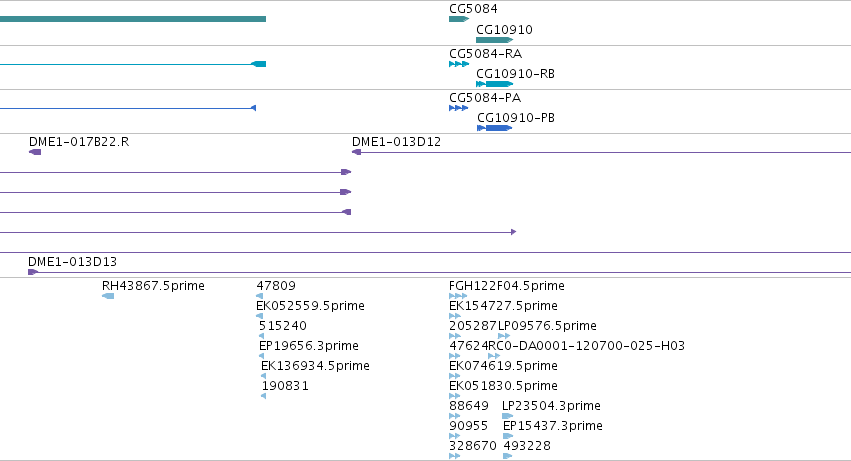
Task: Click the DME1-017B22.R label
Action: click(x=79, y=142)
